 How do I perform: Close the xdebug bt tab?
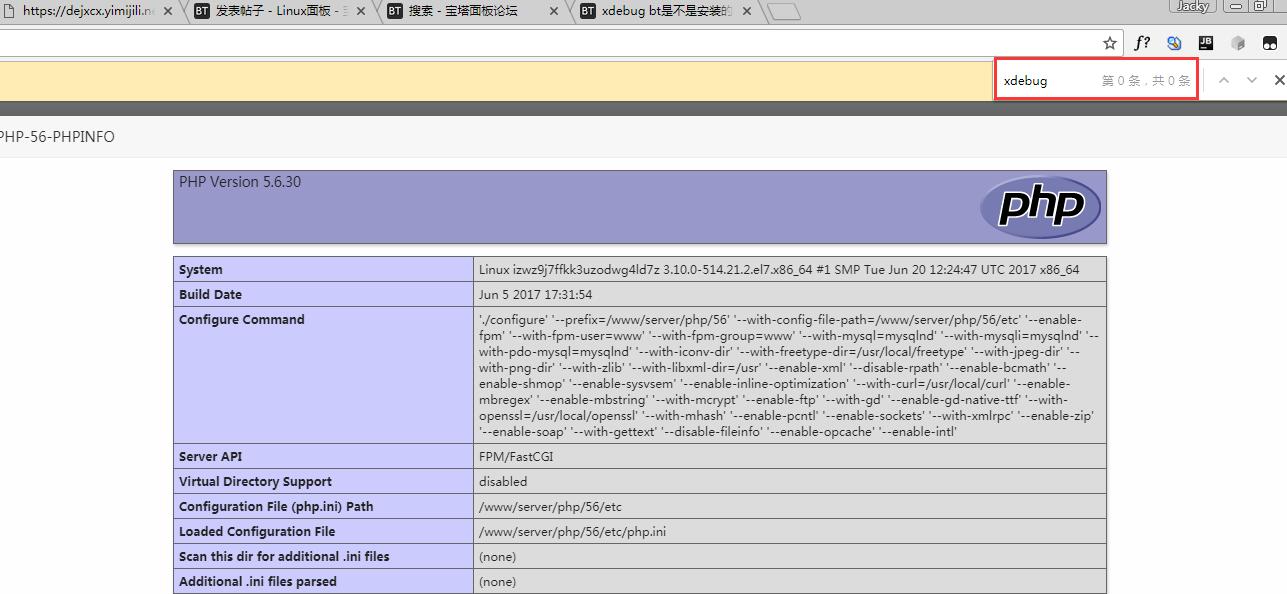pos(745,12)
